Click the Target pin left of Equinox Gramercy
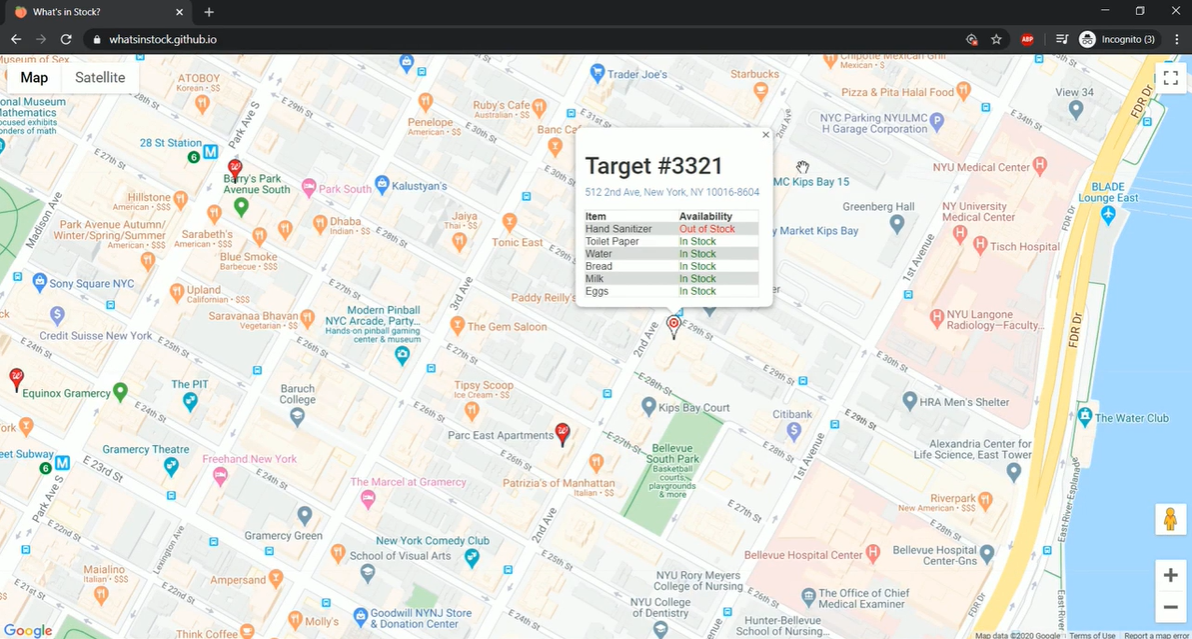Viewport: 1192px width, 639px height. click(x=16, y=379)
